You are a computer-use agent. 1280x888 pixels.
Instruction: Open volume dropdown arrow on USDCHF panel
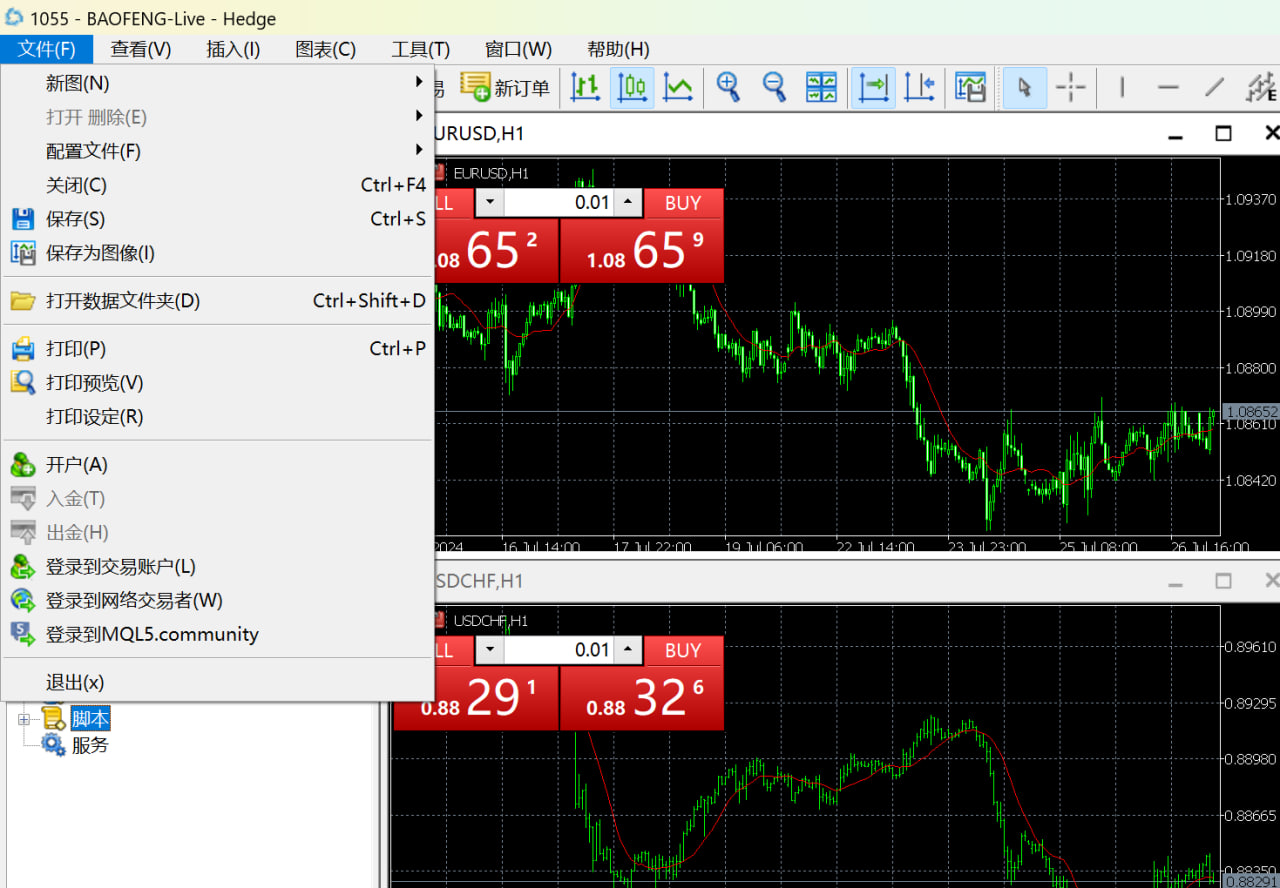coord(489,651)
